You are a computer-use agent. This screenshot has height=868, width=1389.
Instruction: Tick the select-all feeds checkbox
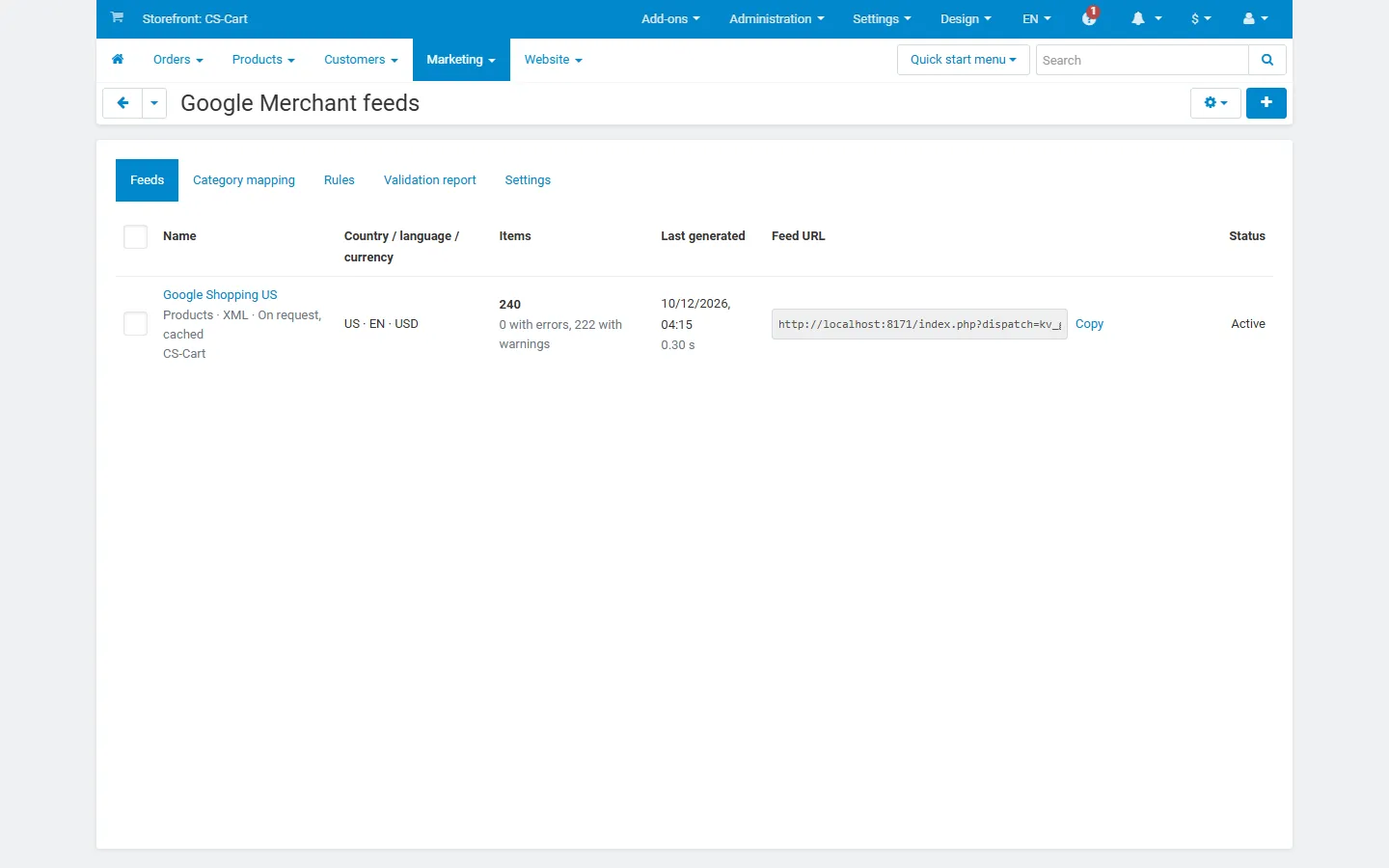135,236
